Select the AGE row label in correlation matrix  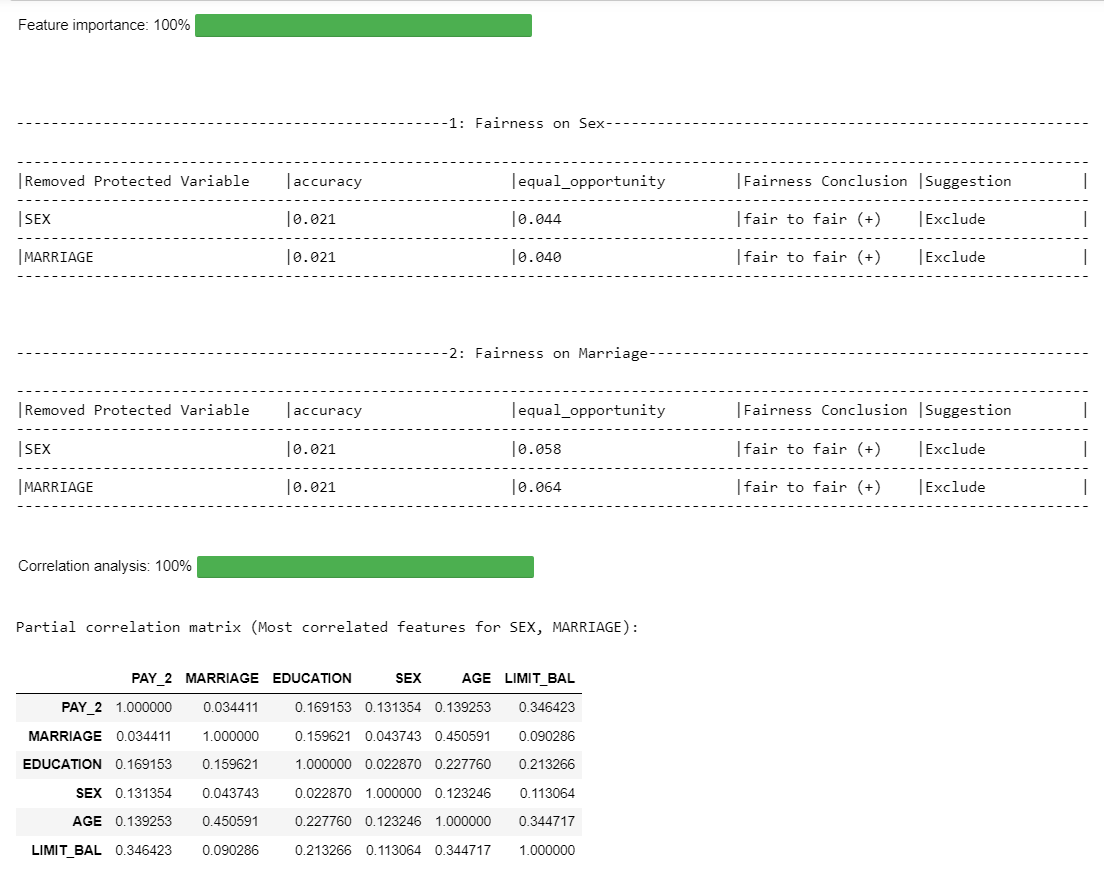click(86, 821)
